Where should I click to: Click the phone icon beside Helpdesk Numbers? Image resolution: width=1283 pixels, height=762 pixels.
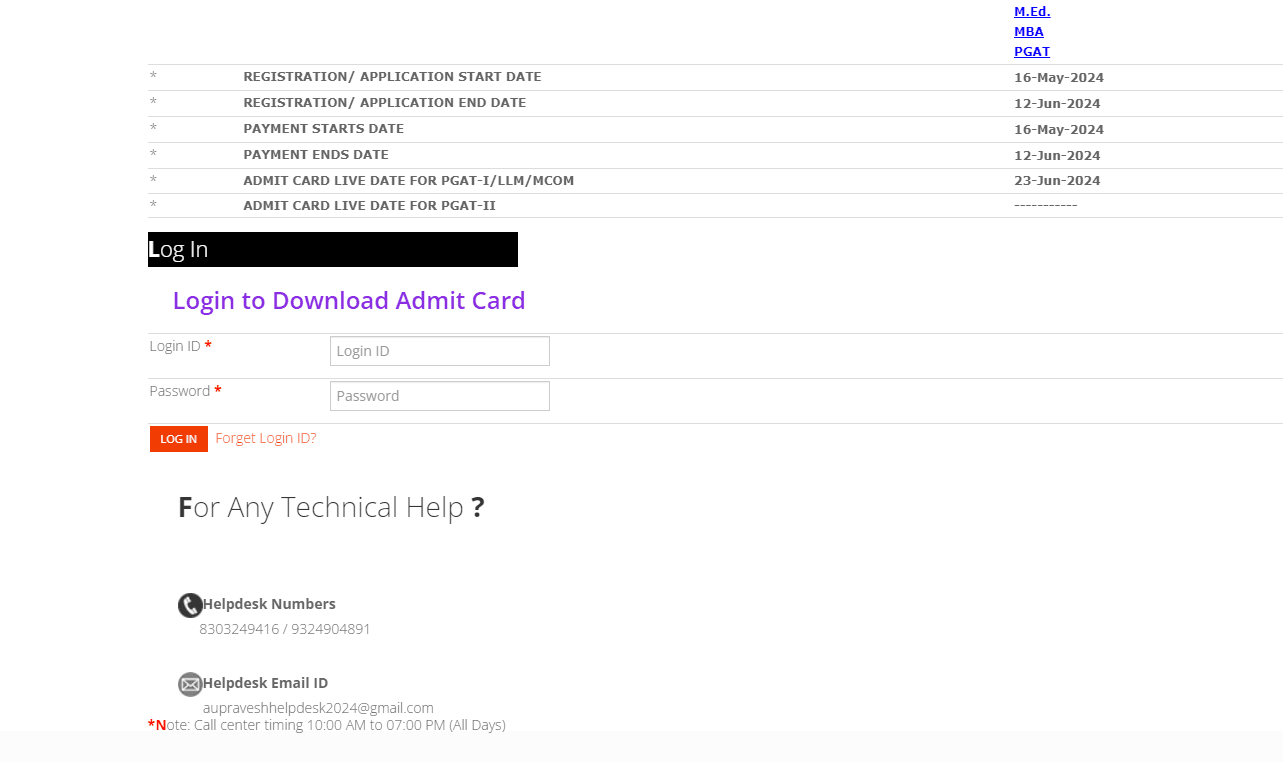tap(190, 605)
